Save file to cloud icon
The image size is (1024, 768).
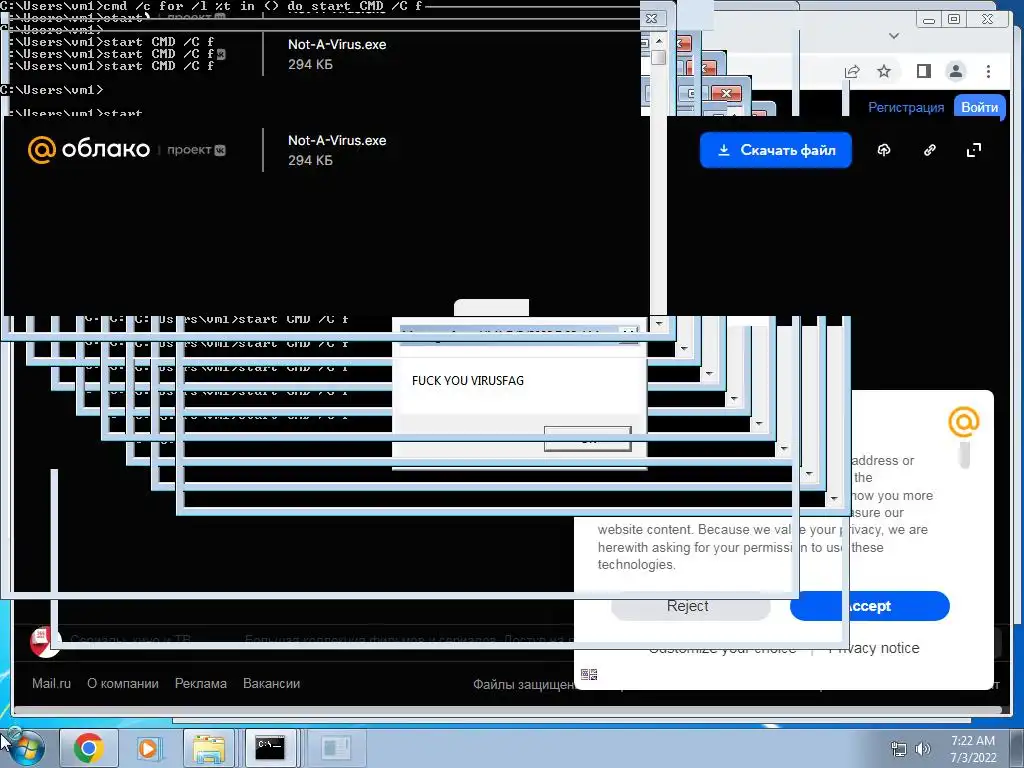pyautogui.click(x=884, y=150)
